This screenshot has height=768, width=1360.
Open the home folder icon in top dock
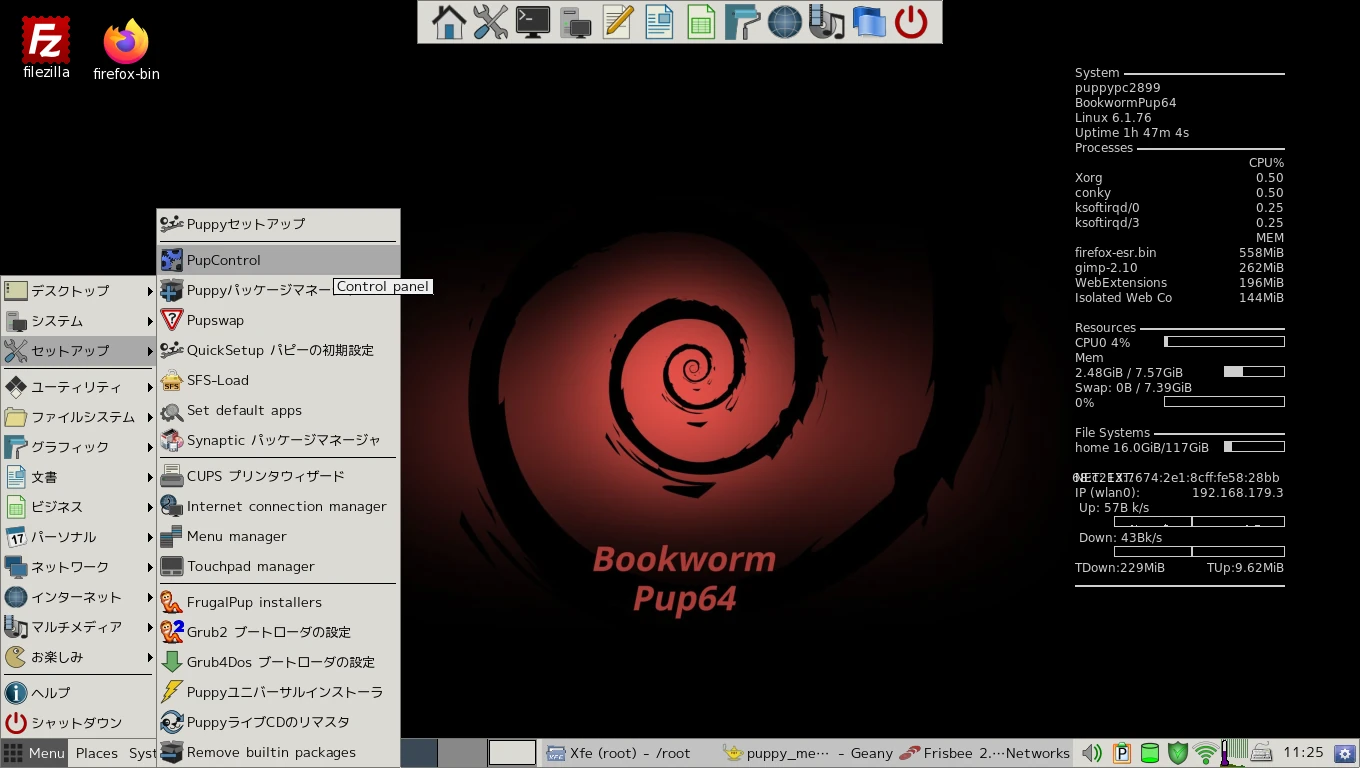(x=449, y=22)
